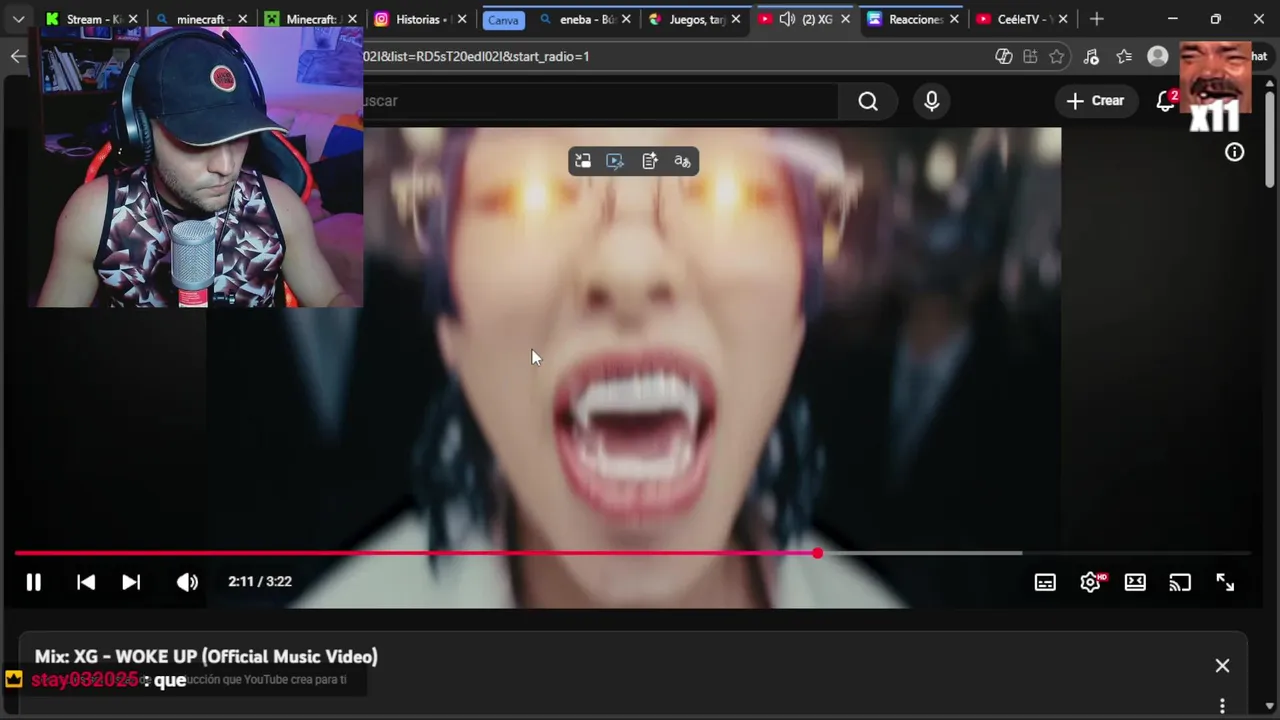Close the Reacciones tab
1280x720 pixels.
954,19
